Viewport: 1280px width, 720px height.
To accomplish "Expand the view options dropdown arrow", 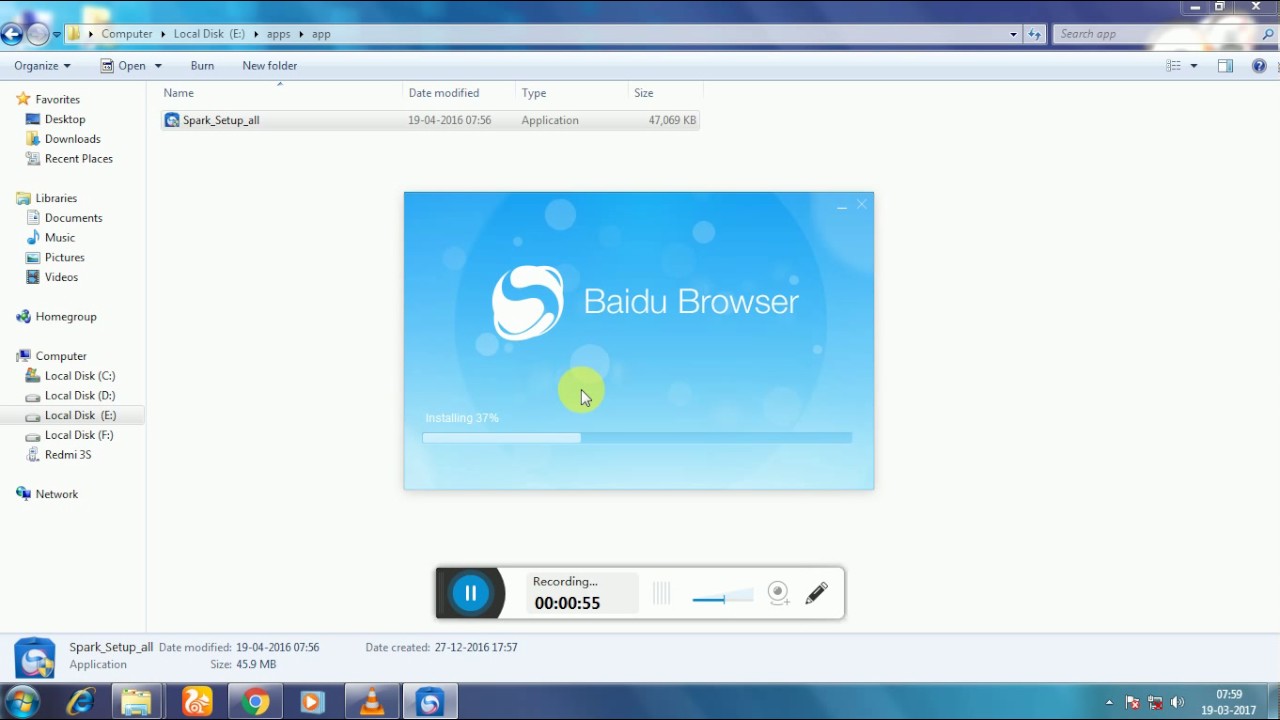I will click(1194, 66).
